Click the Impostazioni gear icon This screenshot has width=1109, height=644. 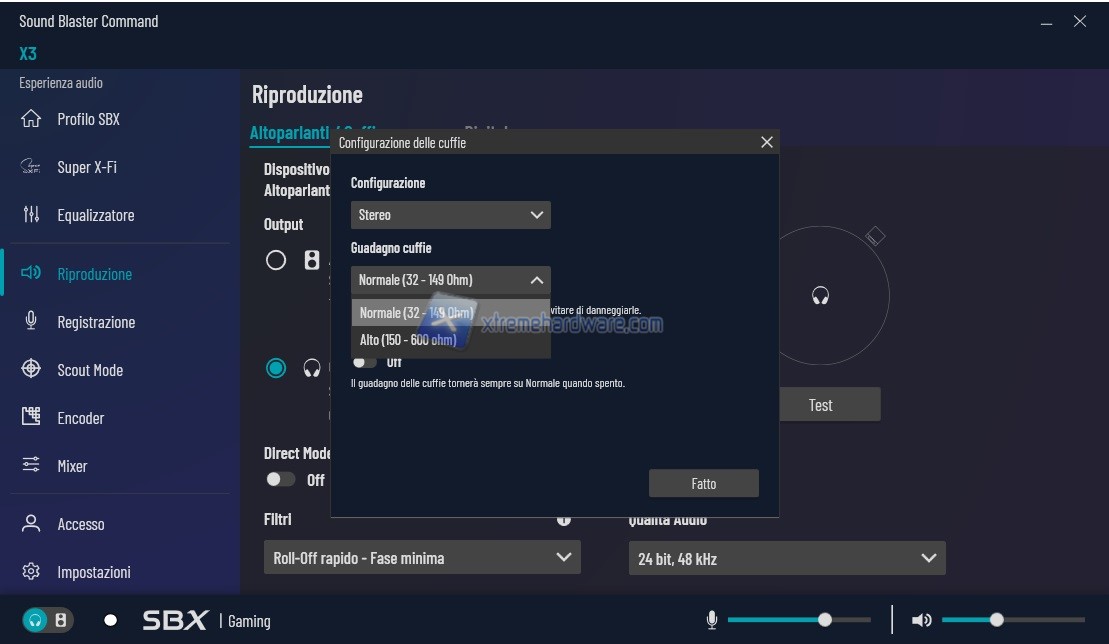(31, 572)
